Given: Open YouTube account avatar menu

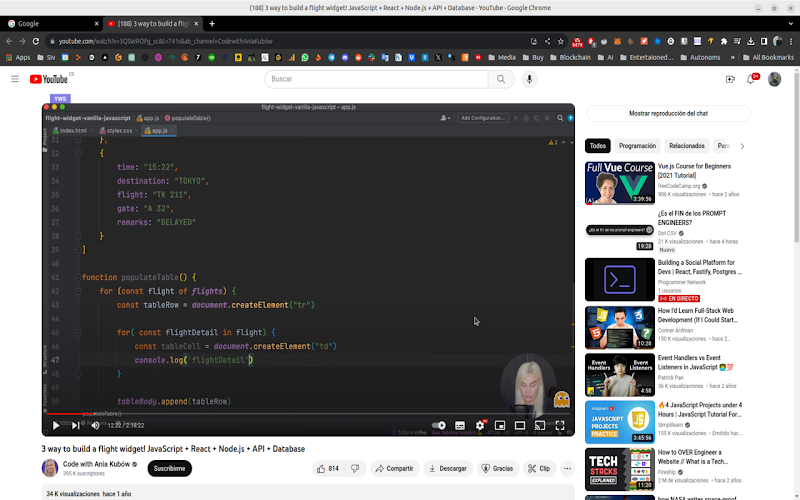Looking at the screenshot, I should coord(774,79).
